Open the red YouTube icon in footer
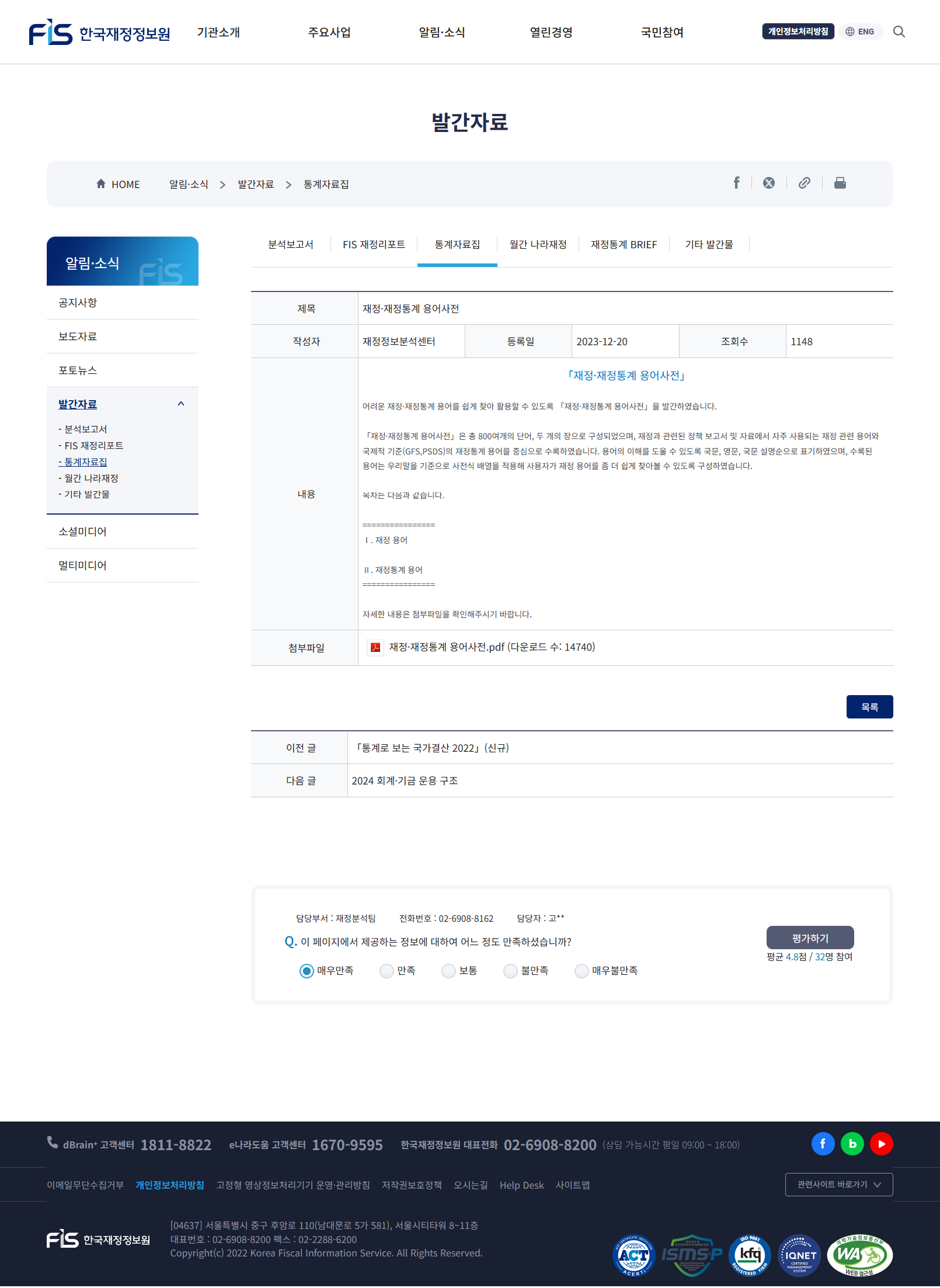 tap(881, 1144)
